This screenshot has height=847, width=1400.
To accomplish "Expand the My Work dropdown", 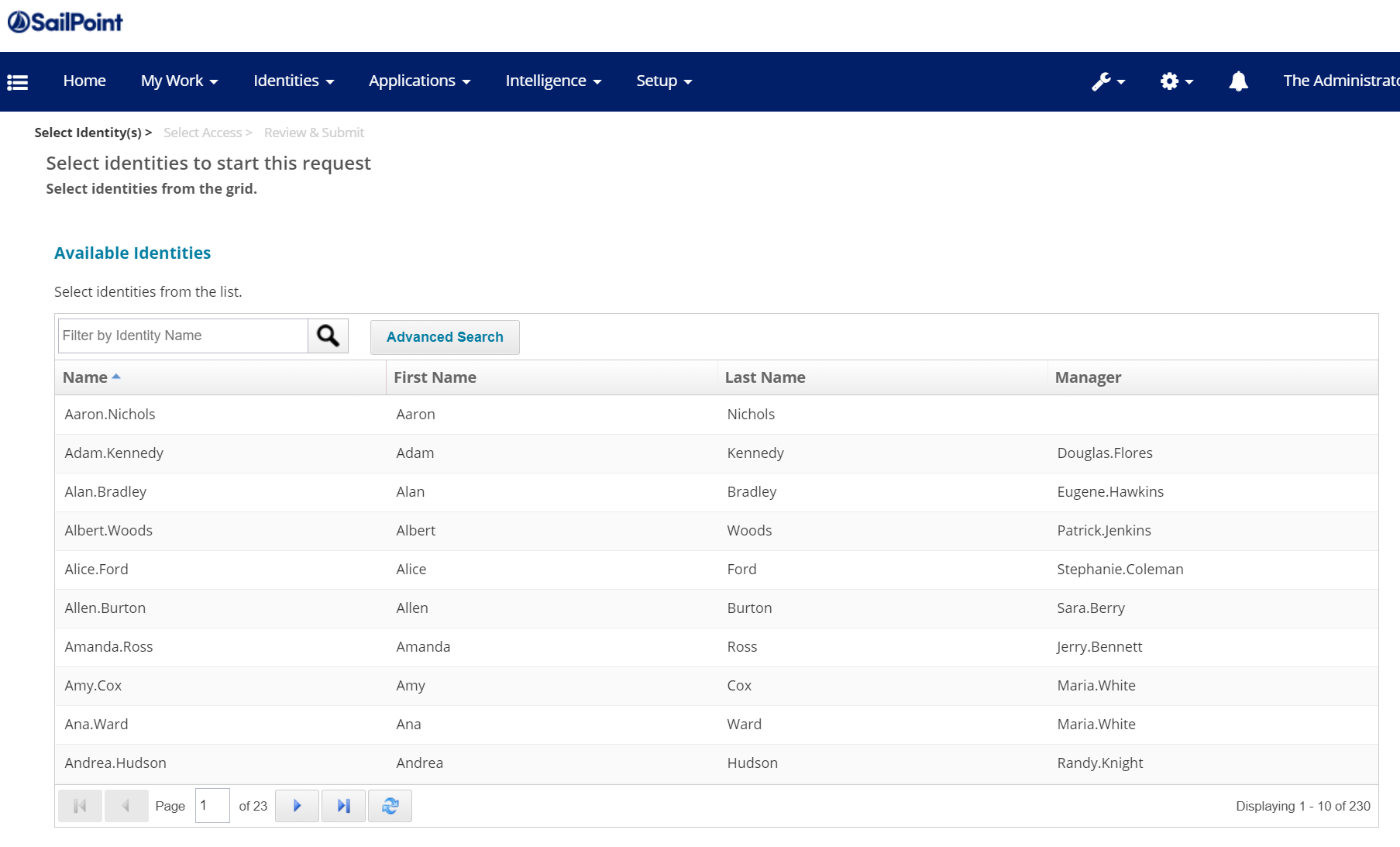I will (x=180, y=81).
